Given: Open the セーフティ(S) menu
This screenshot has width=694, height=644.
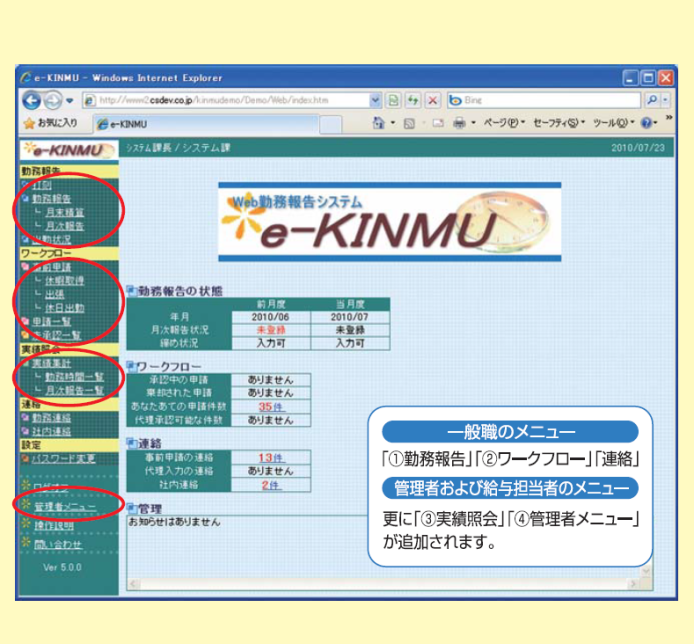Looking at the screenshot, I should click(x=559, y=123).
